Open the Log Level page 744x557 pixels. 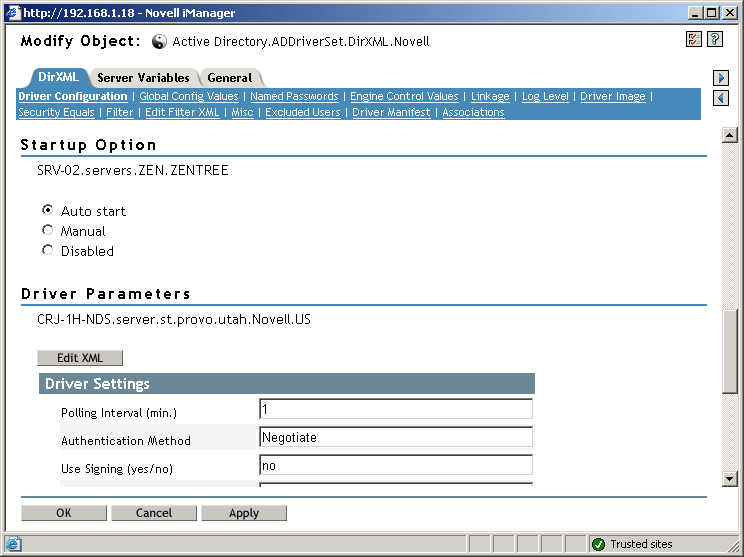coord(545,96)
